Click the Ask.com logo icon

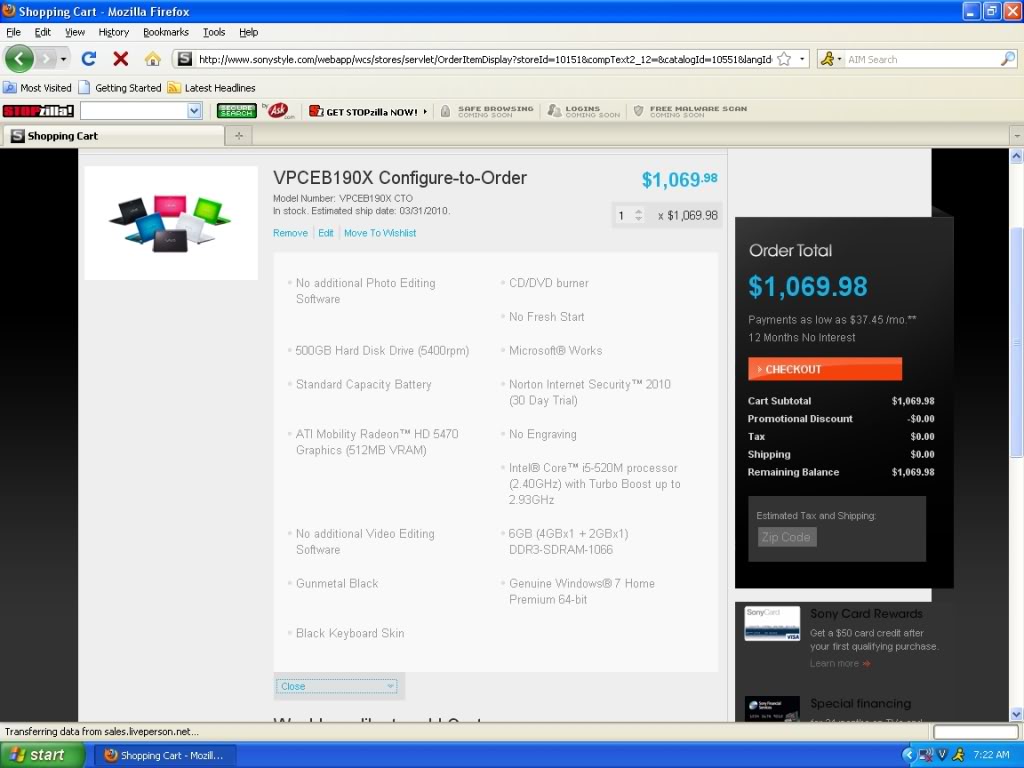tap(279, 111)
